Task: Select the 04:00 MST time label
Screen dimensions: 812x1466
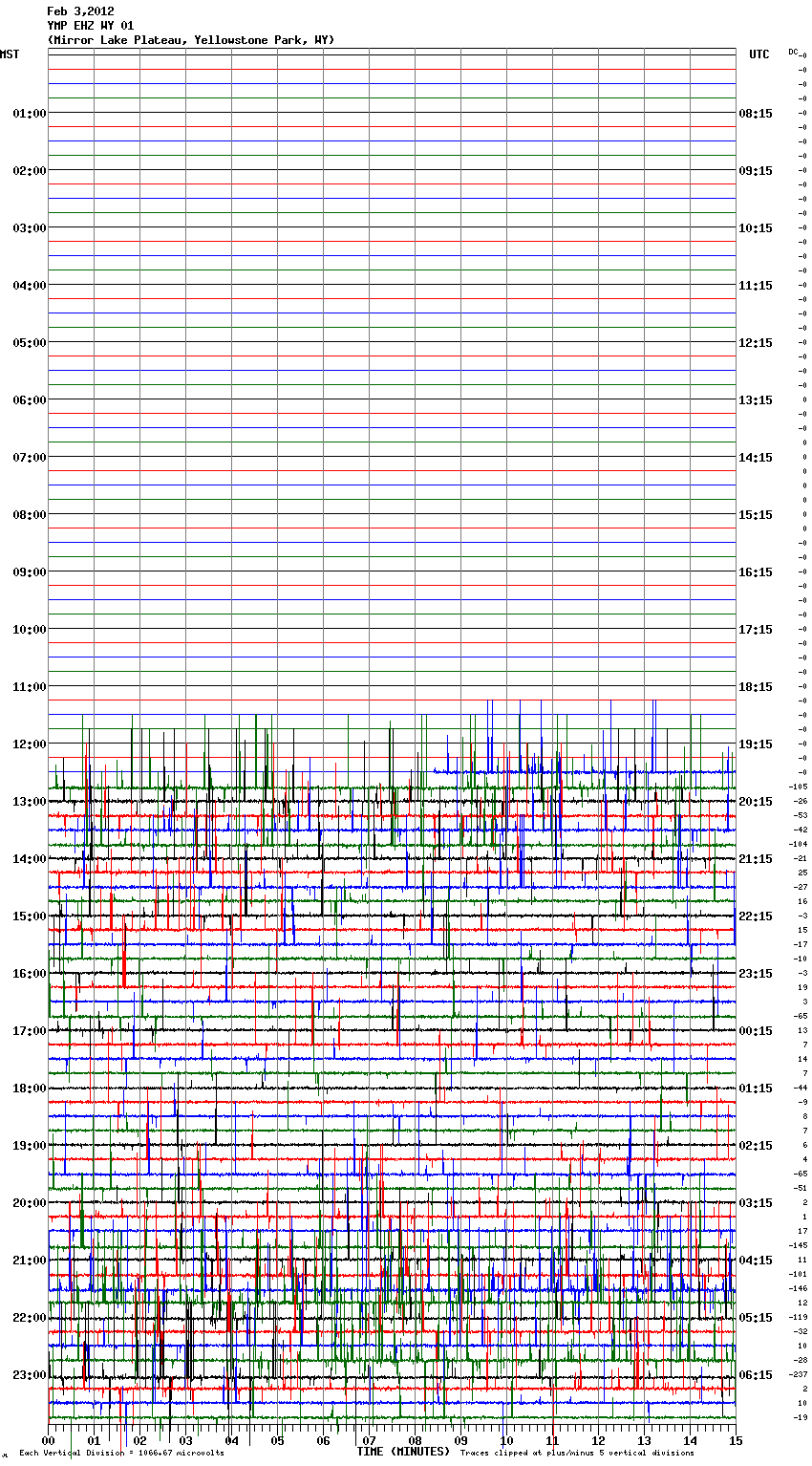Action: (30, 286)
